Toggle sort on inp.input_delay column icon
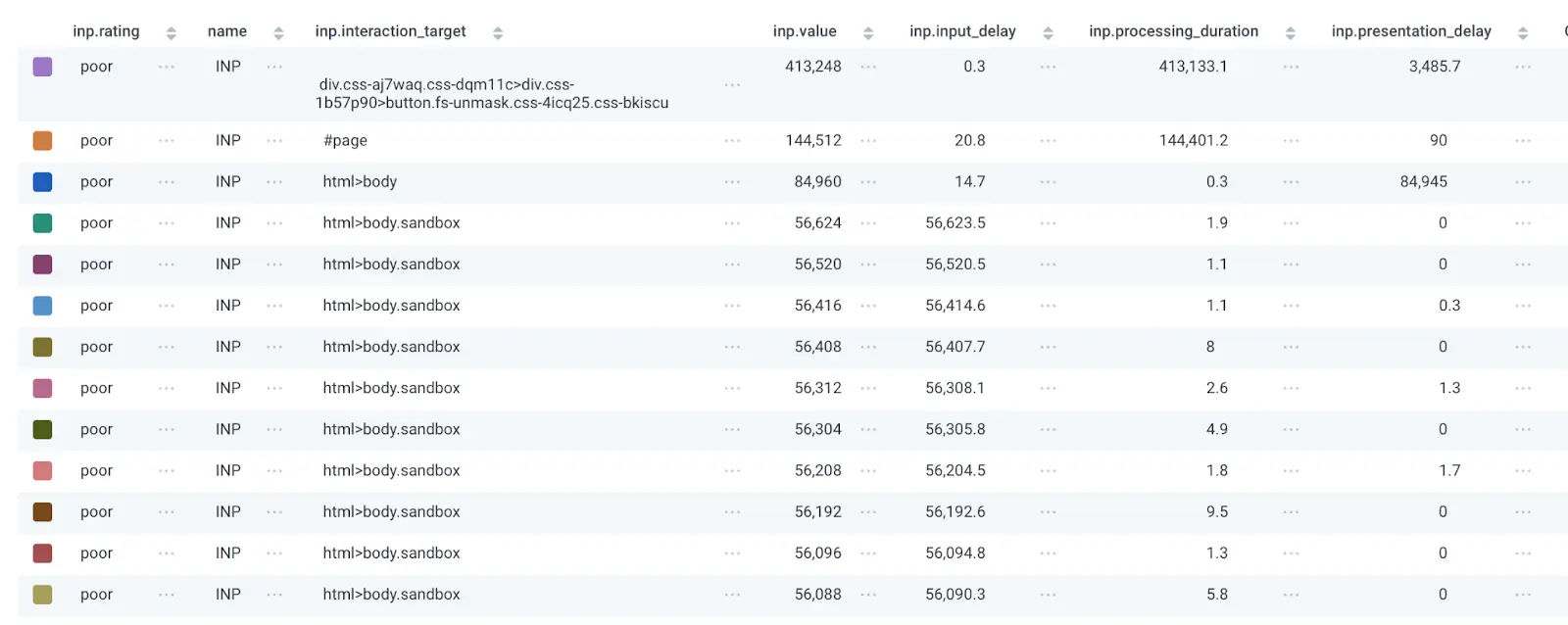 tap(1048, 33)
